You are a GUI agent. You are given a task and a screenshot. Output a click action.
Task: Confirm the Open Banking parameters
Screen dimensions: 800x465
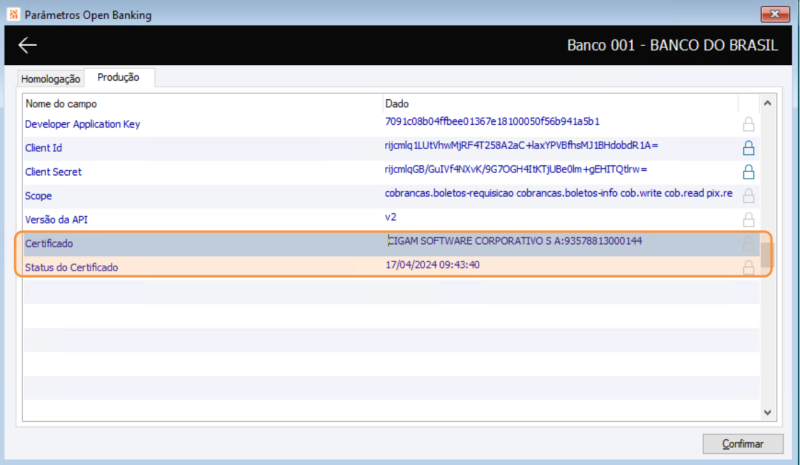click(743, 444)
